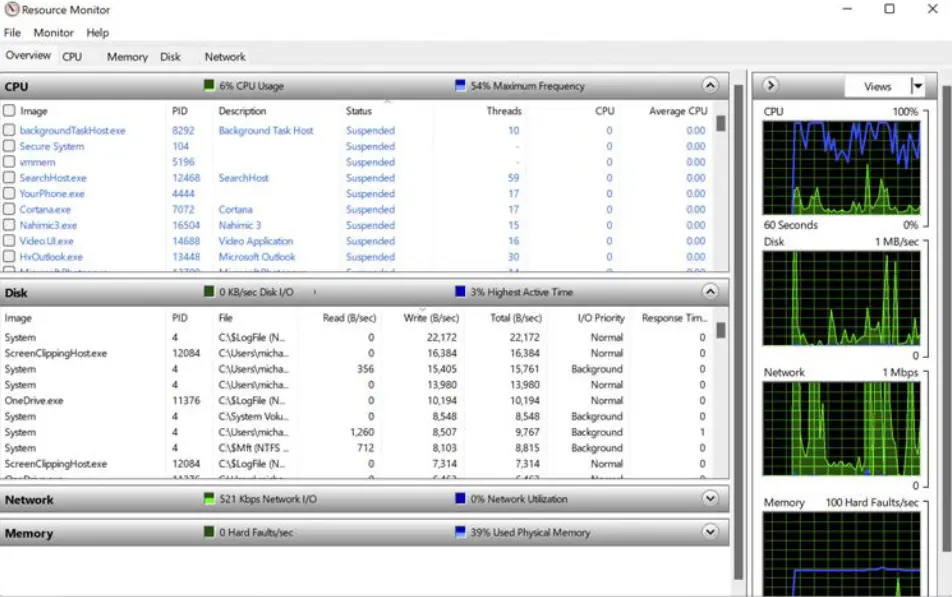The width and height of the screenshot is (952, 597).
Task: Click the green CPU Usage indicator square
Action: [210, 86]
